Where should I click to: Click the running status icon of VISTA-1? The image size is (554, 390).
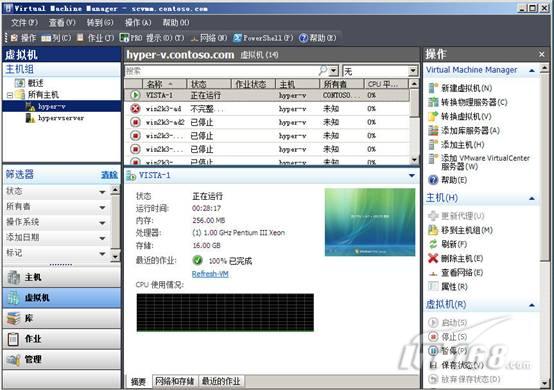135,95
